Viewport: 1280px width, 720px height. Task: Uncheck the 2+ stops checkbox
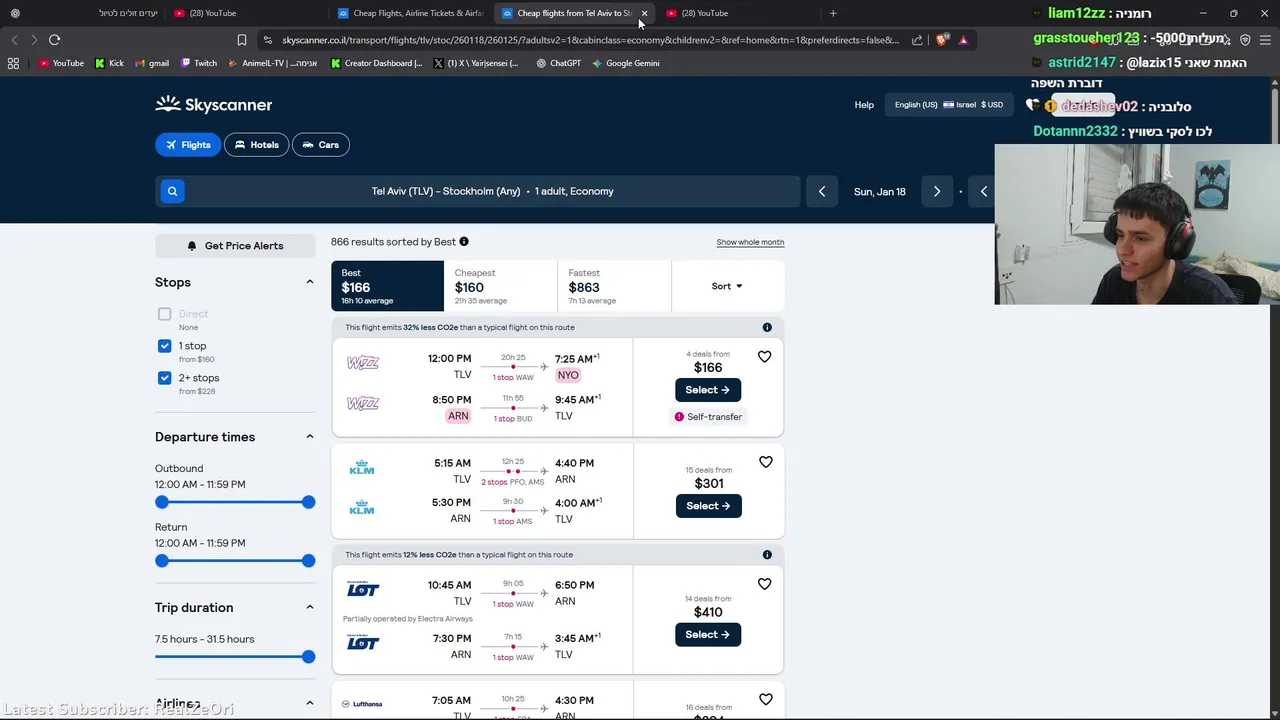coord(164,378)
